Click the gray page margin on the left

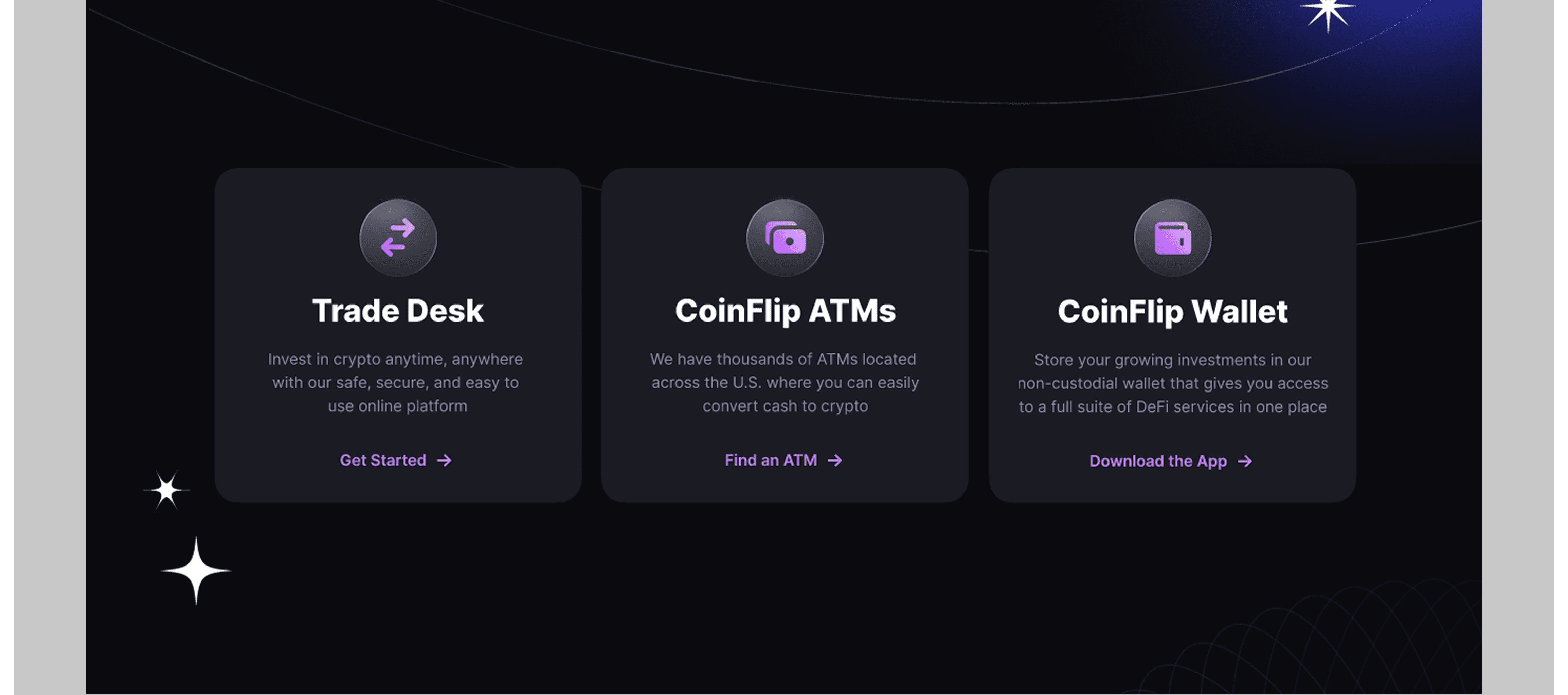(x=49, y=347)
